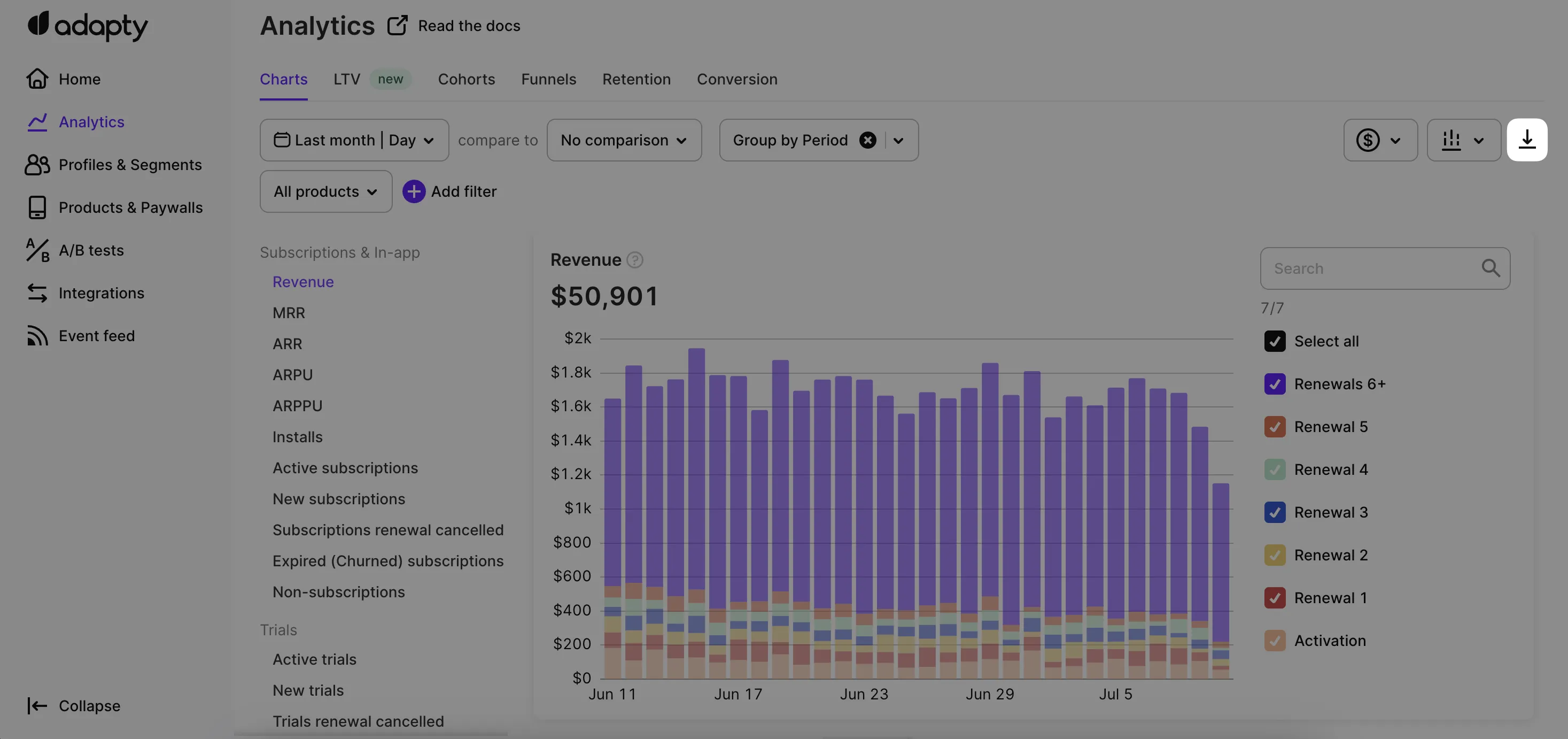Expand the All products dropdown
Viewport: 1568px width, 739px height.
tap(325, 191)
